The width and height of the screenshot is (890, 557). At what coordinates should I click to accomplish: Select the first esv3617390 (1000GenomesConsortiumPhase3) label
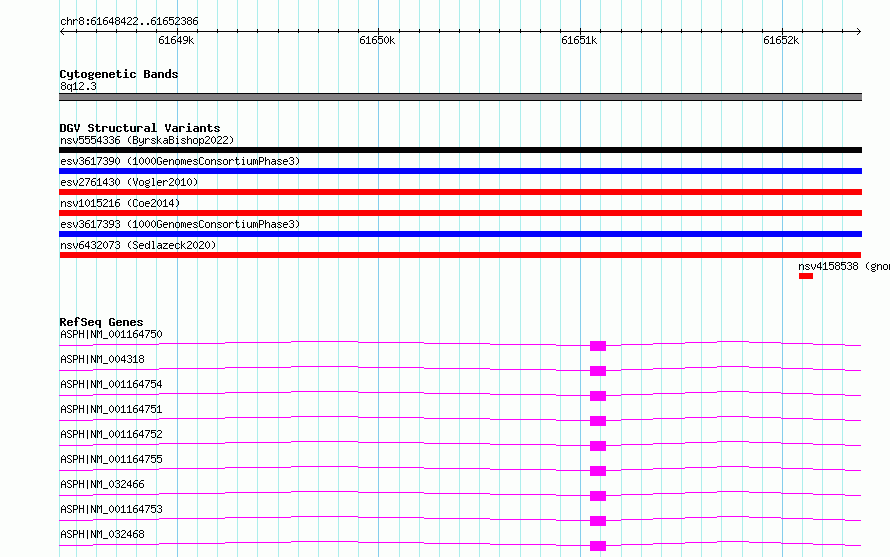point(180,161)
